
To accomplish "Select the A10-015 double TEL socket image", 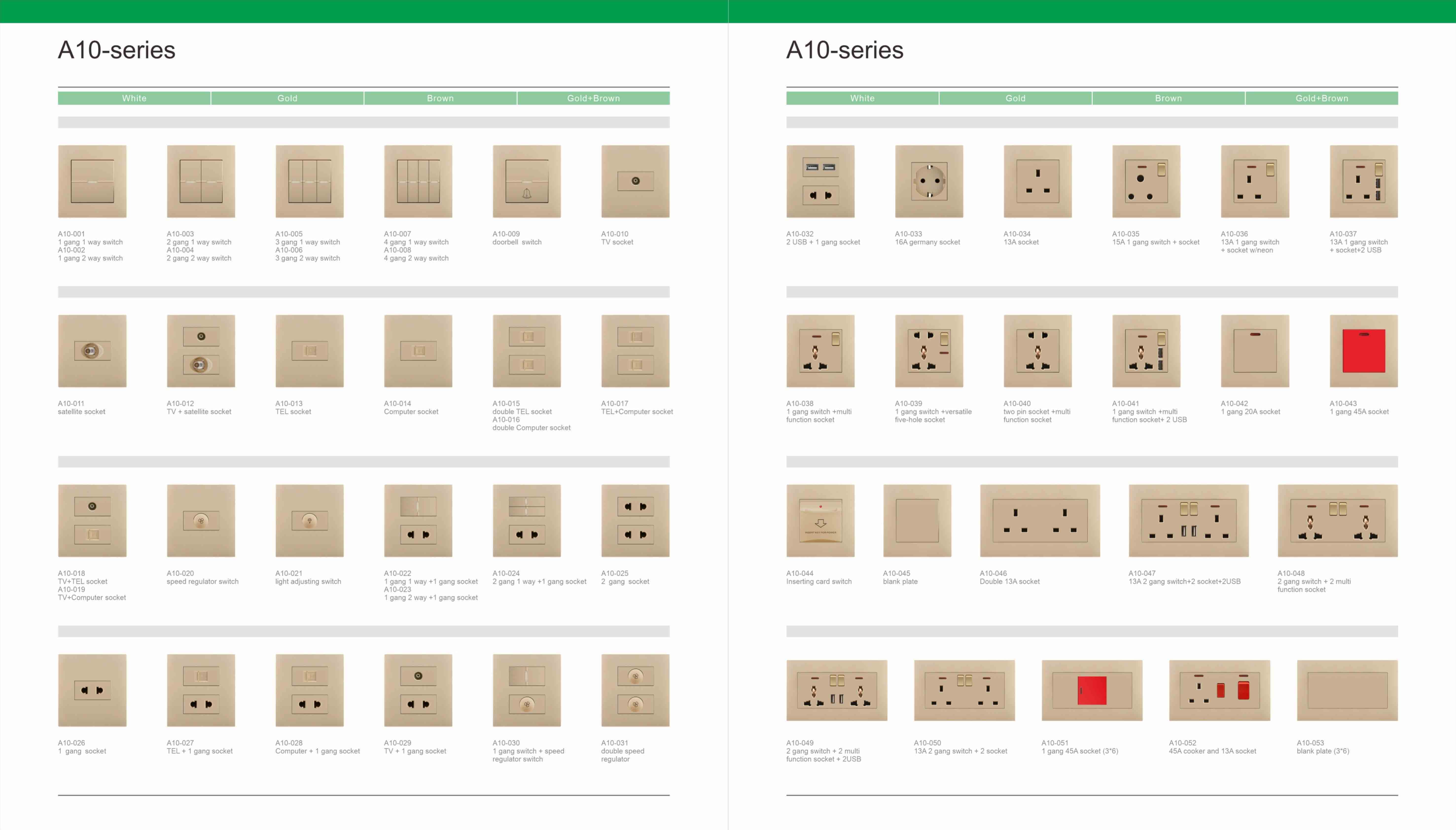I will pyautogui.click(x=527, y=351).
